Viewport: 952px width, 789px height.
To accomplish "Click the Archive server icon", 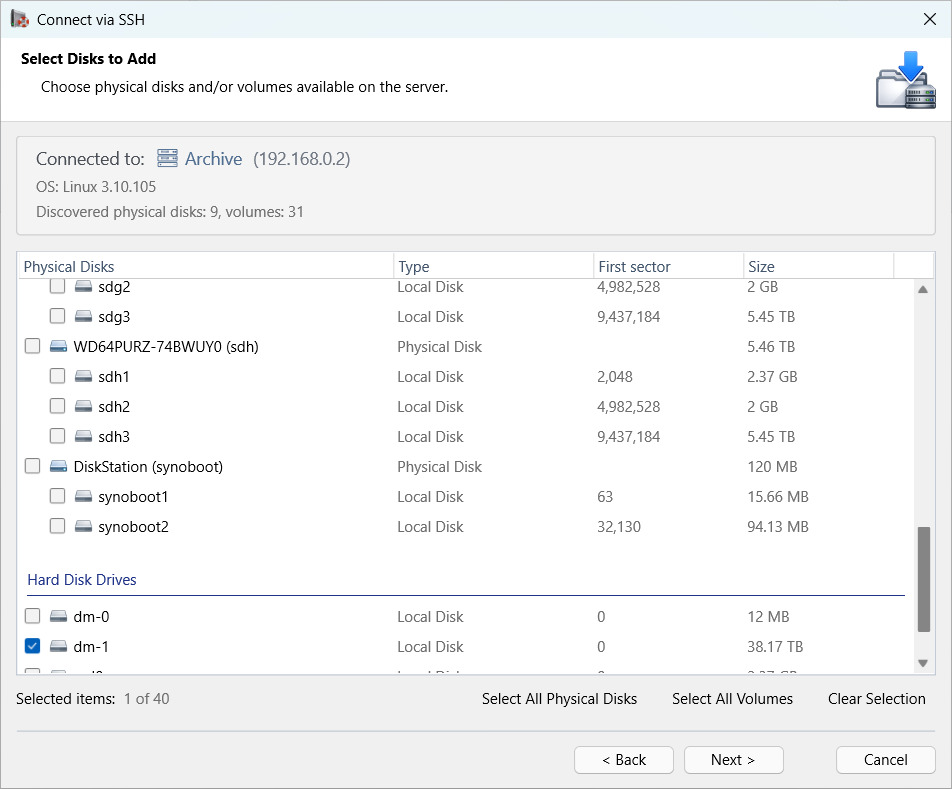I will (167, 158).
